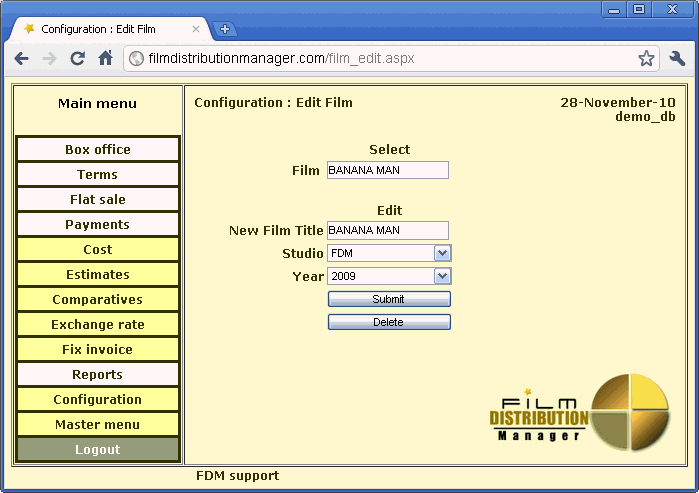The height and width of the screenshot is (493, 699).
Task: Focus the New Film Title field
Action: [x=387, y=230]
